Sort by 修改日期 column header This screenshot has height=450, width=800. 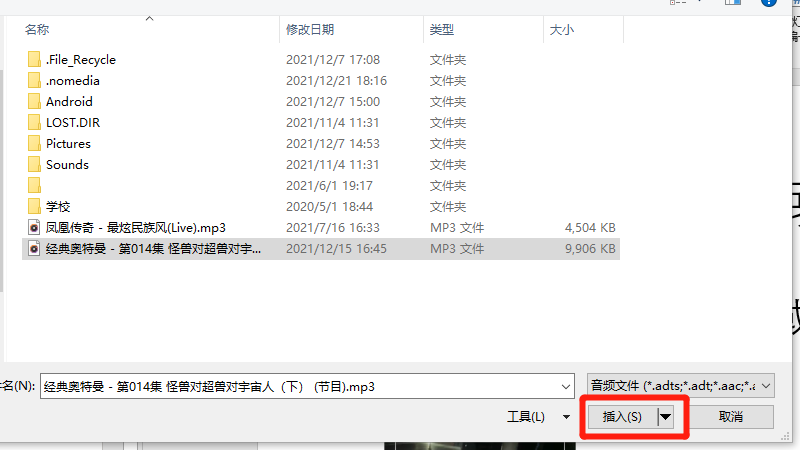click(310, 30)
